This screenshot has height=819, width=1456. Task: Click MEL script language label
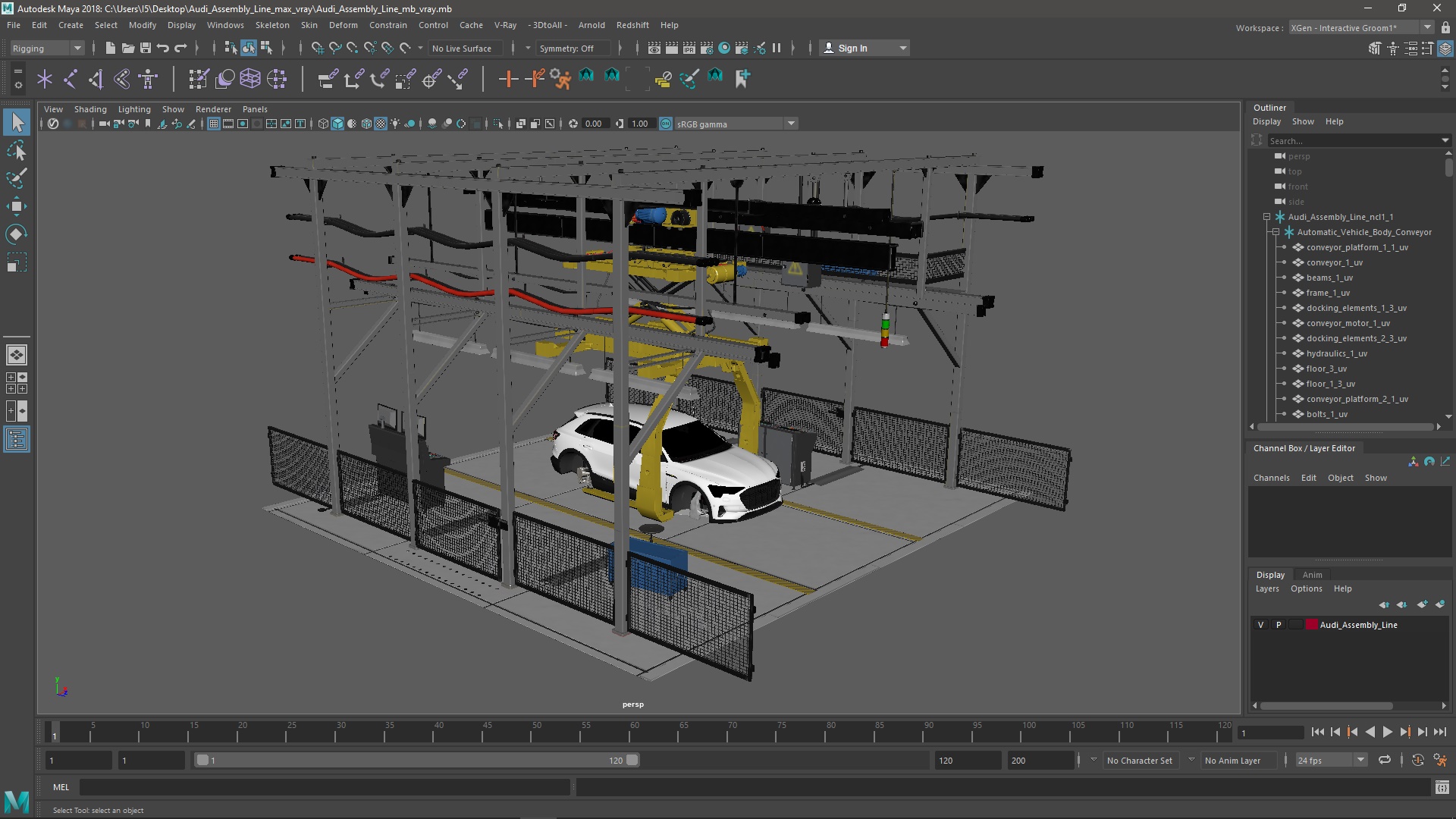pos(61,787)
